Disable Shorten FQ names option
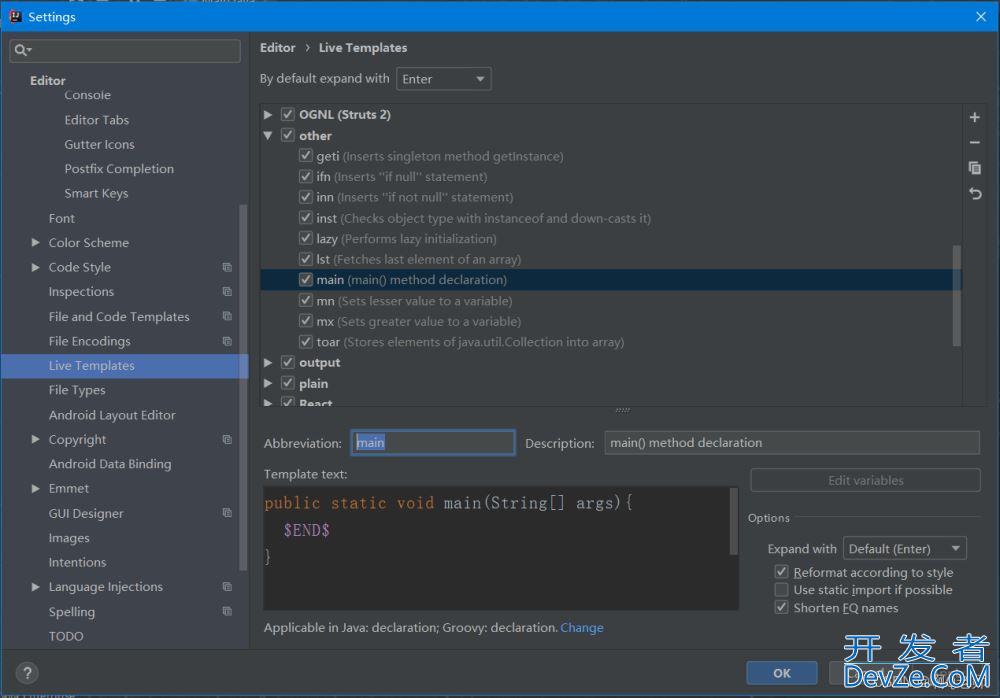Image resolution: width=1000 pixels, height=698 pixels. click(781, 607)
